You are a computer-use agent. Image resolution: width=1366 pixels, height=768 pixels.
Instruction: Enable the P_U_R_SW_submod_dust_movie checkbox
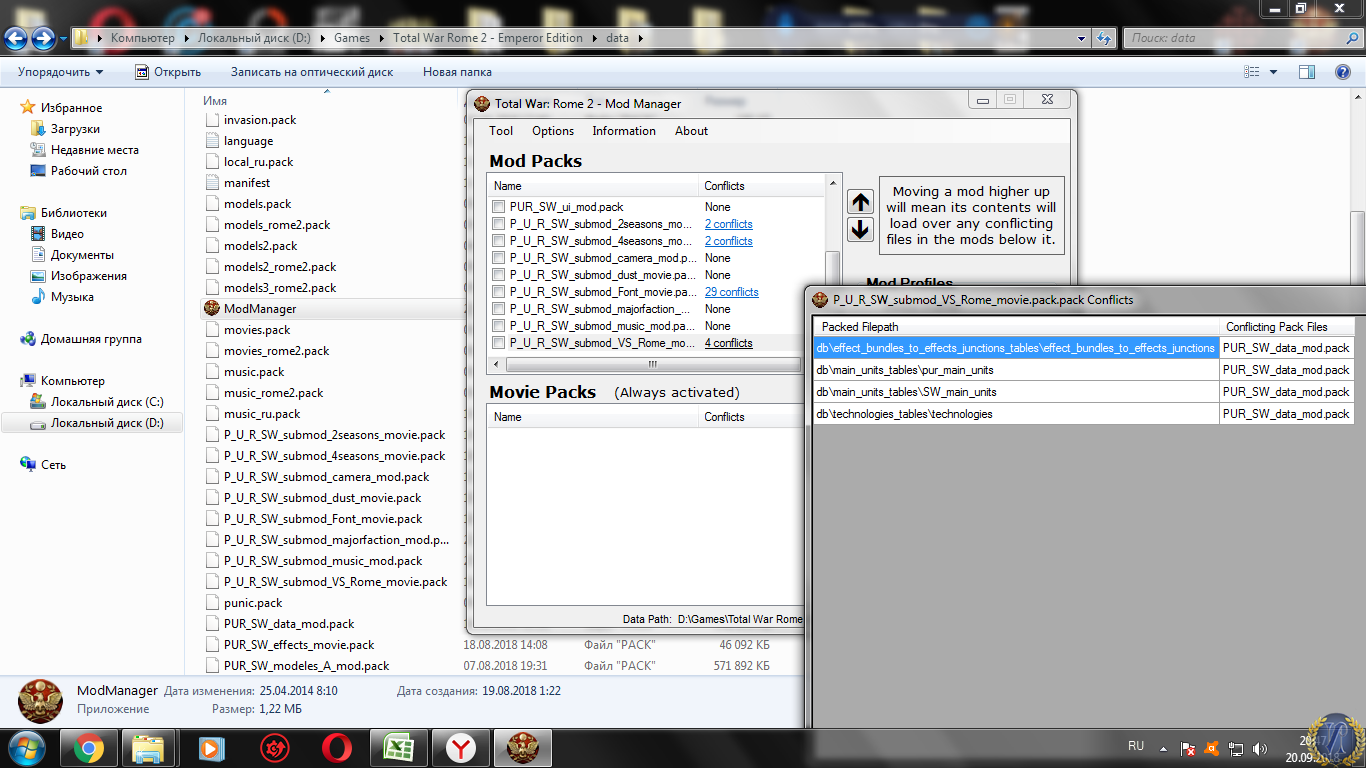tap(498, 275)
